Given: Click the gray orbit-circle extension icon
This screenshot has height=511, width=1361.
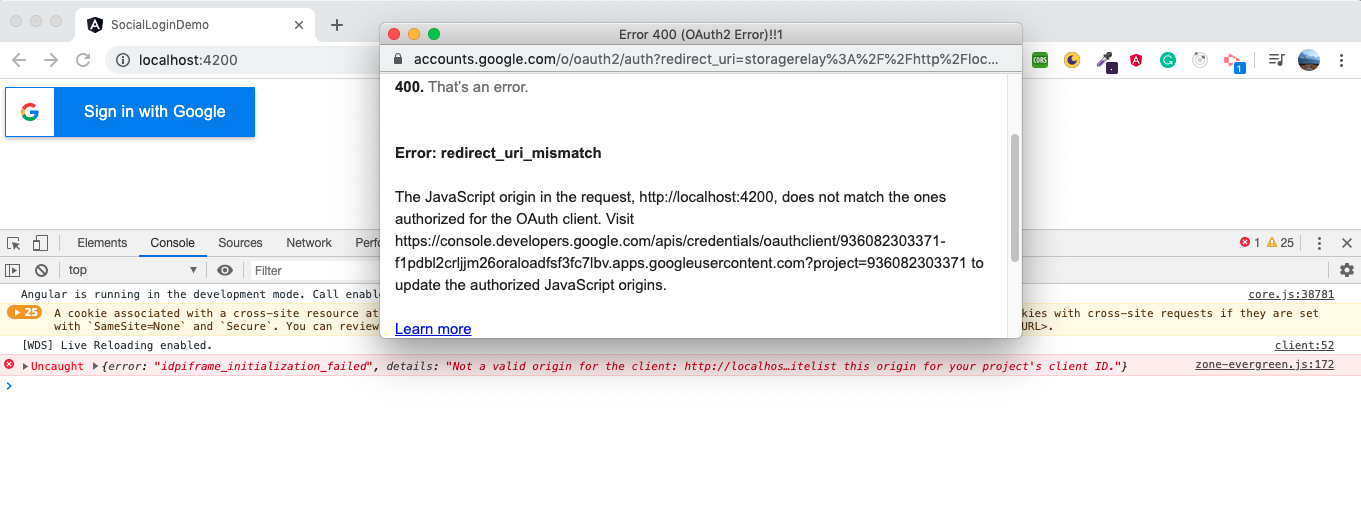Looking at the screenshot, I should pos(1200,60).
